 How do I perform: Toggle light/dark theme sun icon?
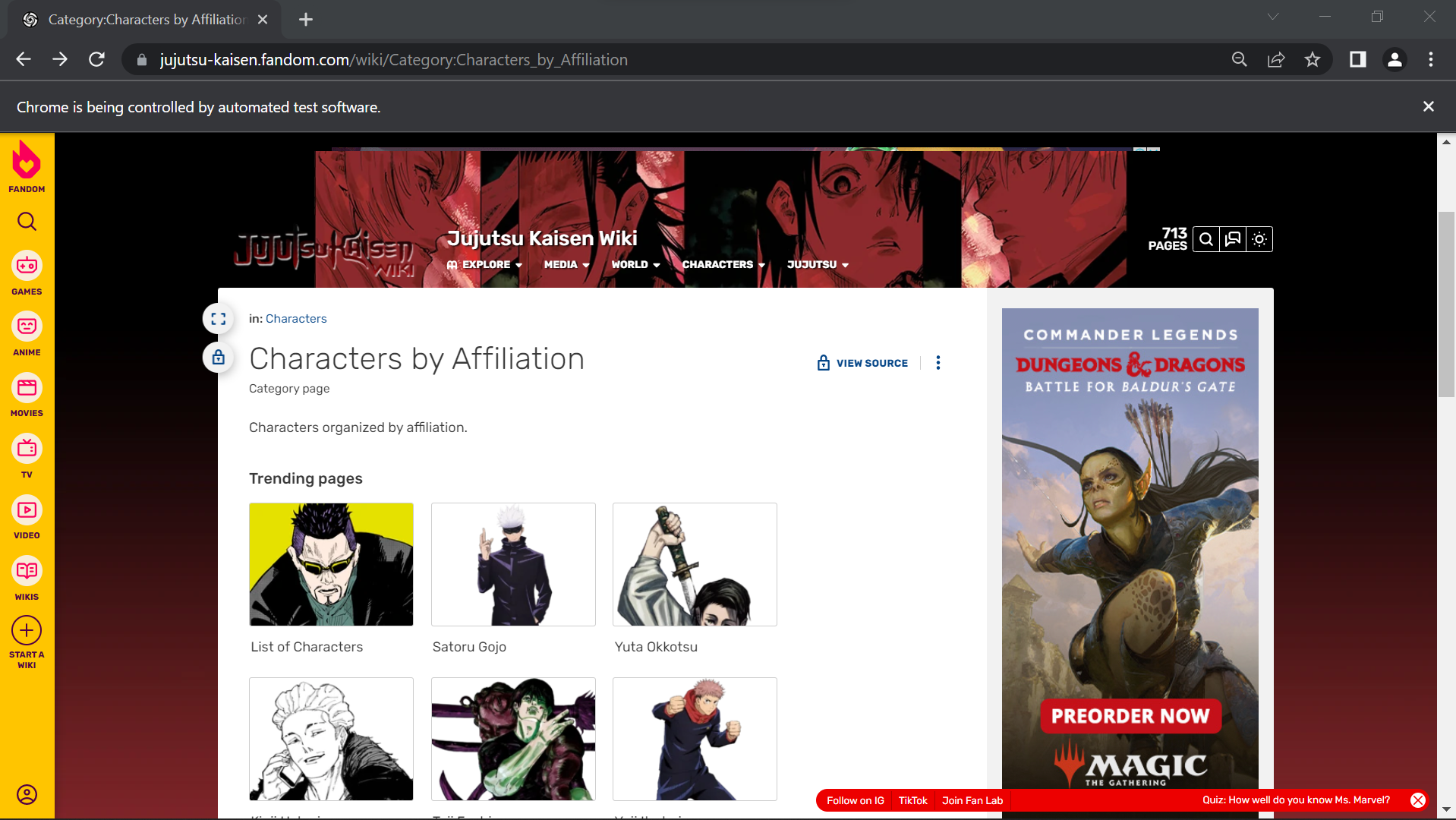(x=1259, y=239)
